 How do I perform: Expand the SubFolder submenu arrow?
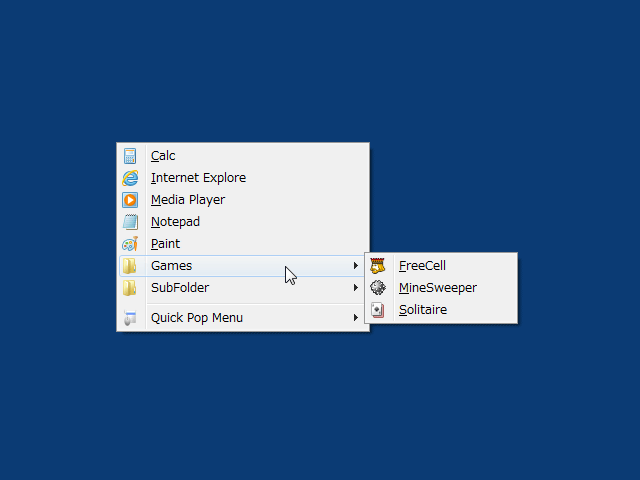pos(356,288)
